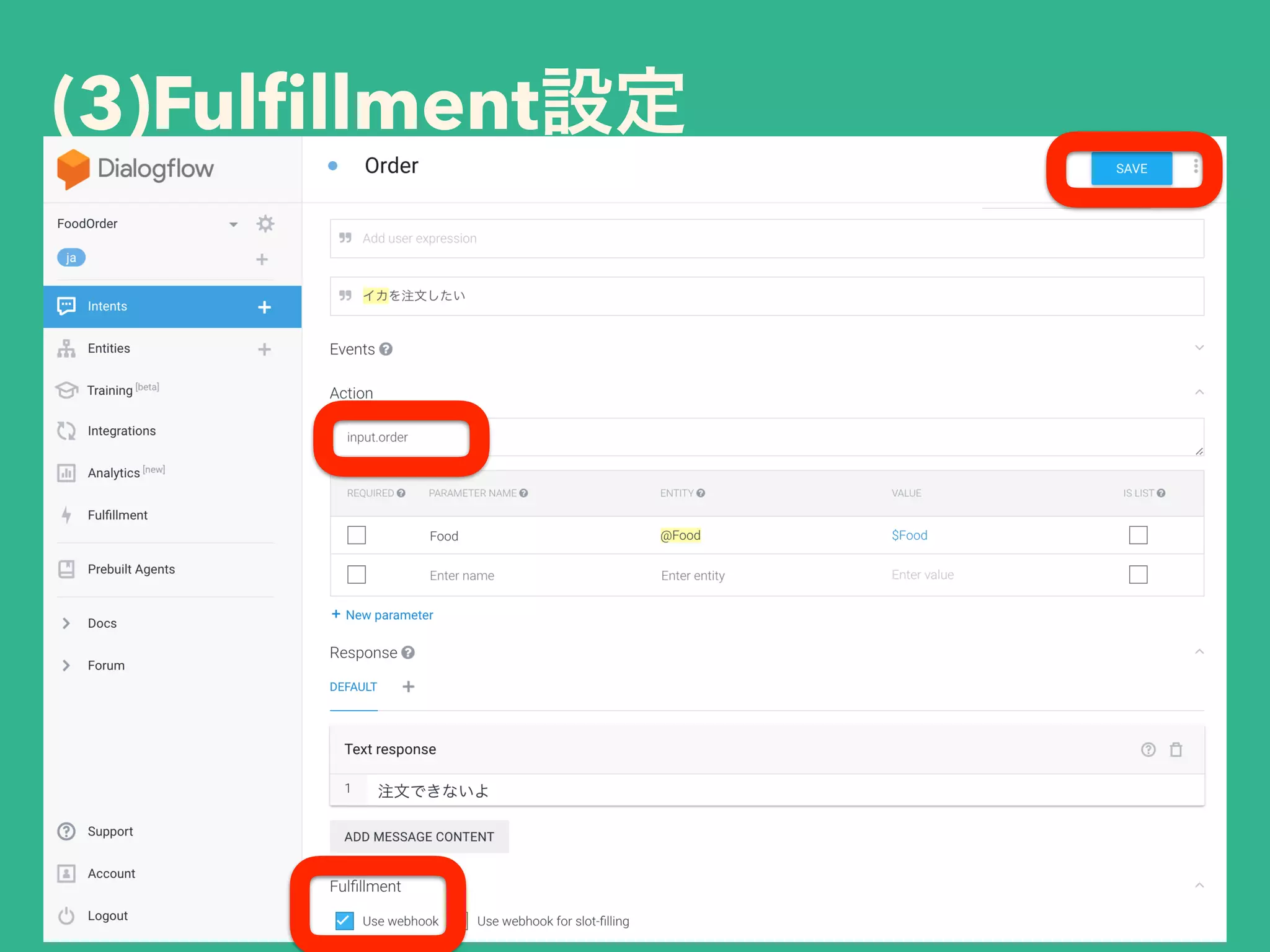Click the Fulfillment lightning bolt icon
Image resolution: width=1270 pixels, height=952 pixels.
(66, 515)
